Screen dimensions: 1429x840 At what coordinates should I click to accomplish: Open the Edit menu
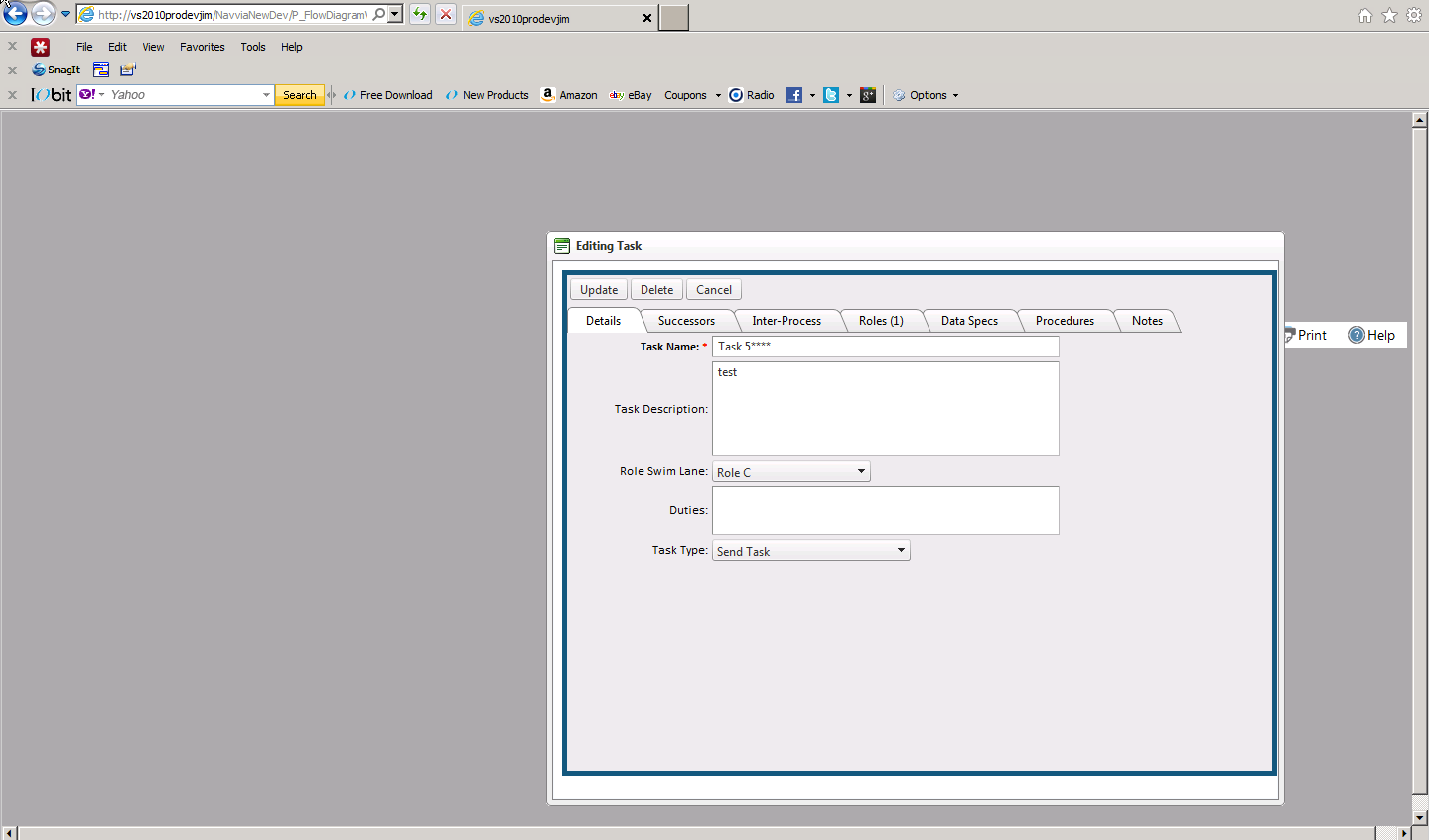coord(117,47)
